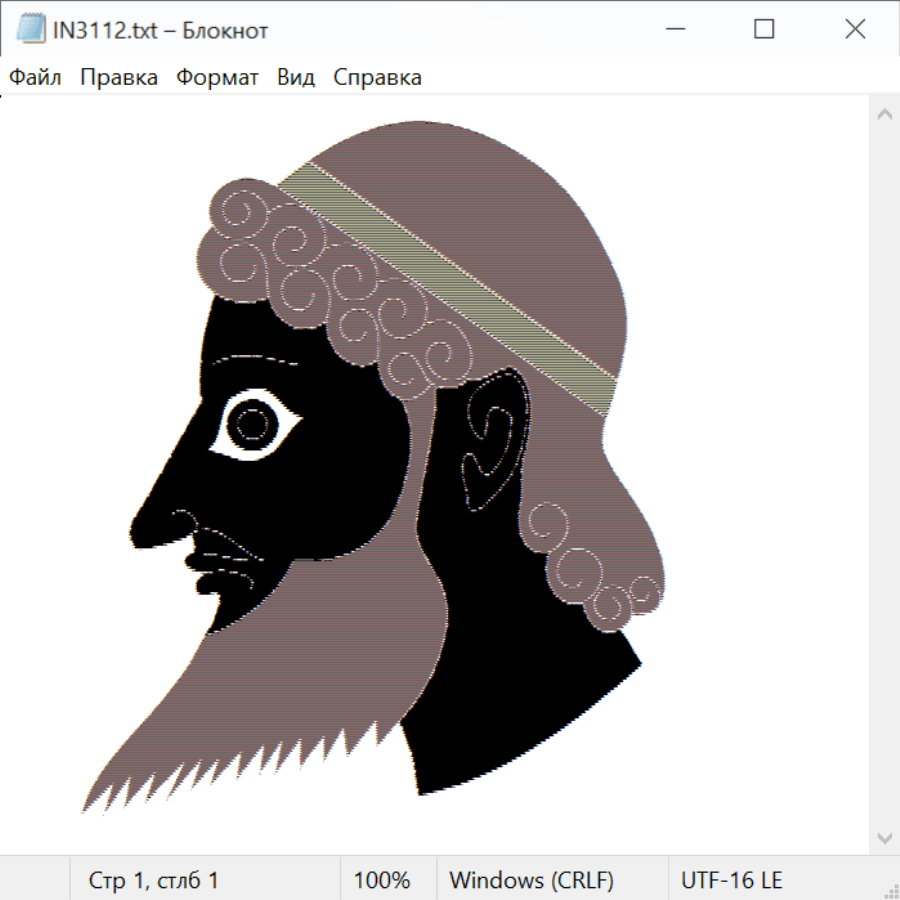This screenshot has height=900, width=900.
Task: Open the Справка menu
Action: click(377, 78)
